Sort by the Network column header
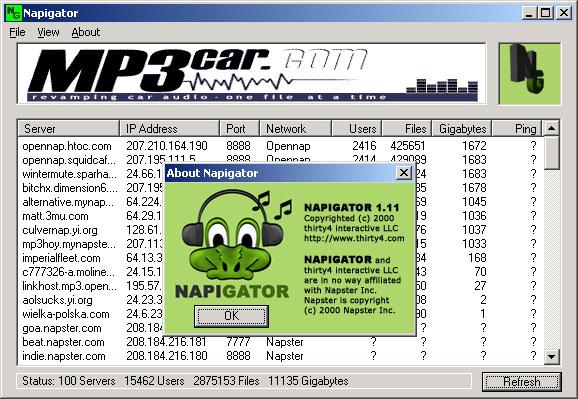The image size is (578, 399). [x=296, y=129]
